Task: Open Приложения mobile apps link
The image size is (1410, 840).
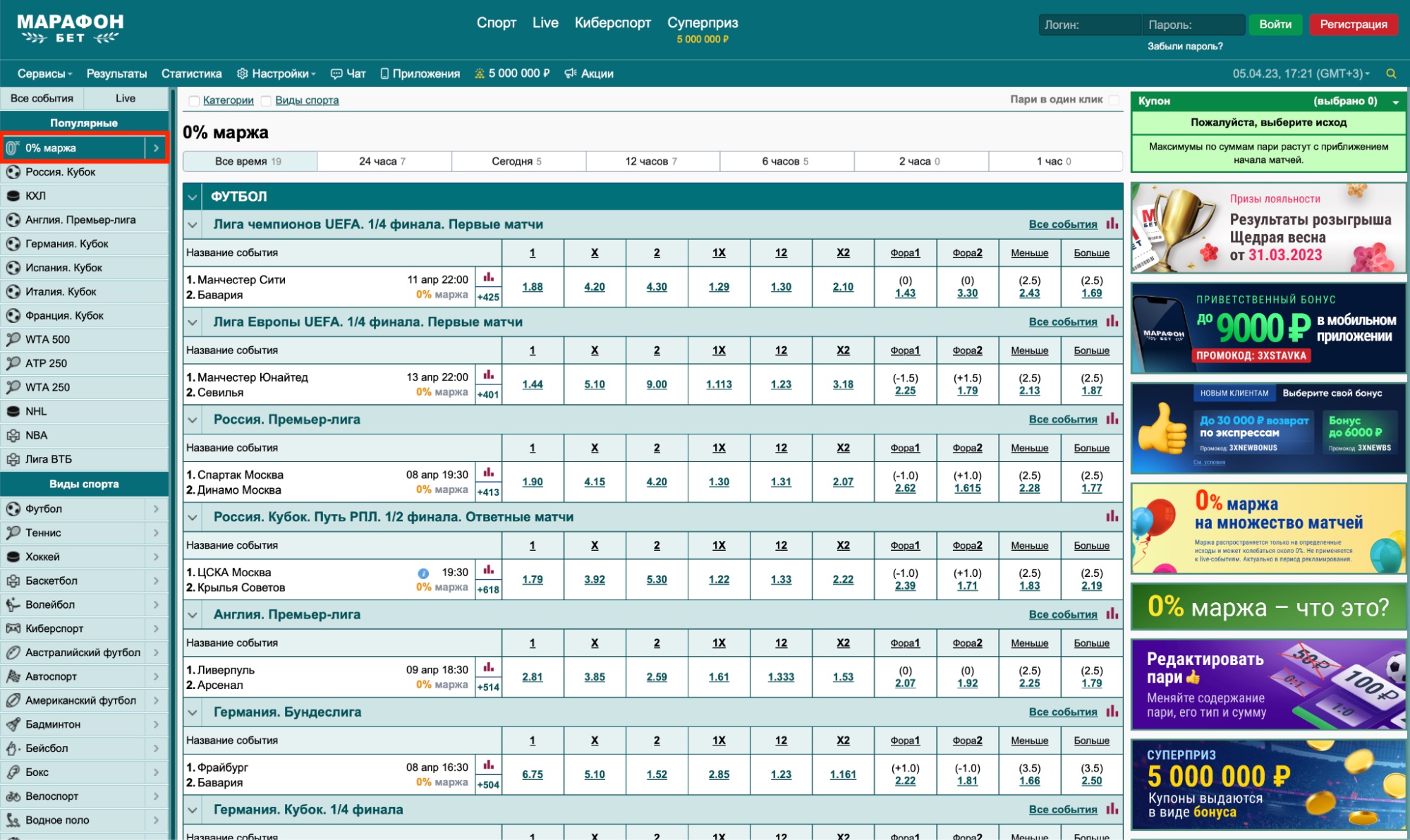Action: 420,73
